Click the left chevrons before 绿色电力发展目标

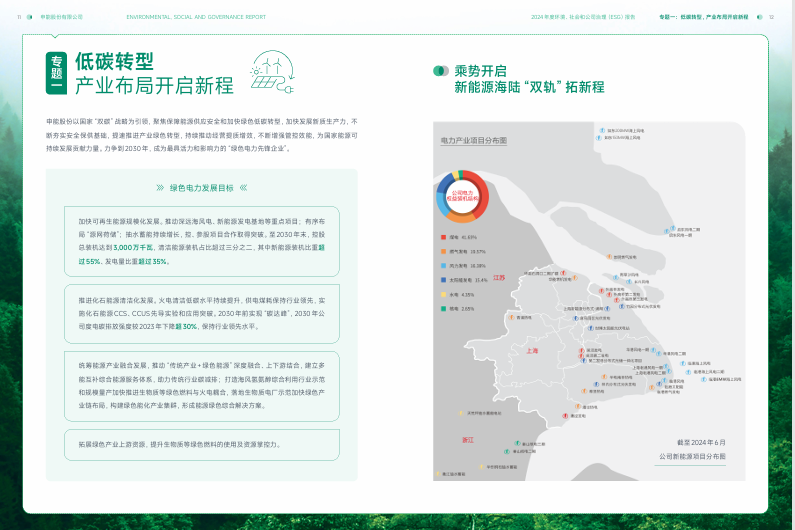click(x=160, y=187)
